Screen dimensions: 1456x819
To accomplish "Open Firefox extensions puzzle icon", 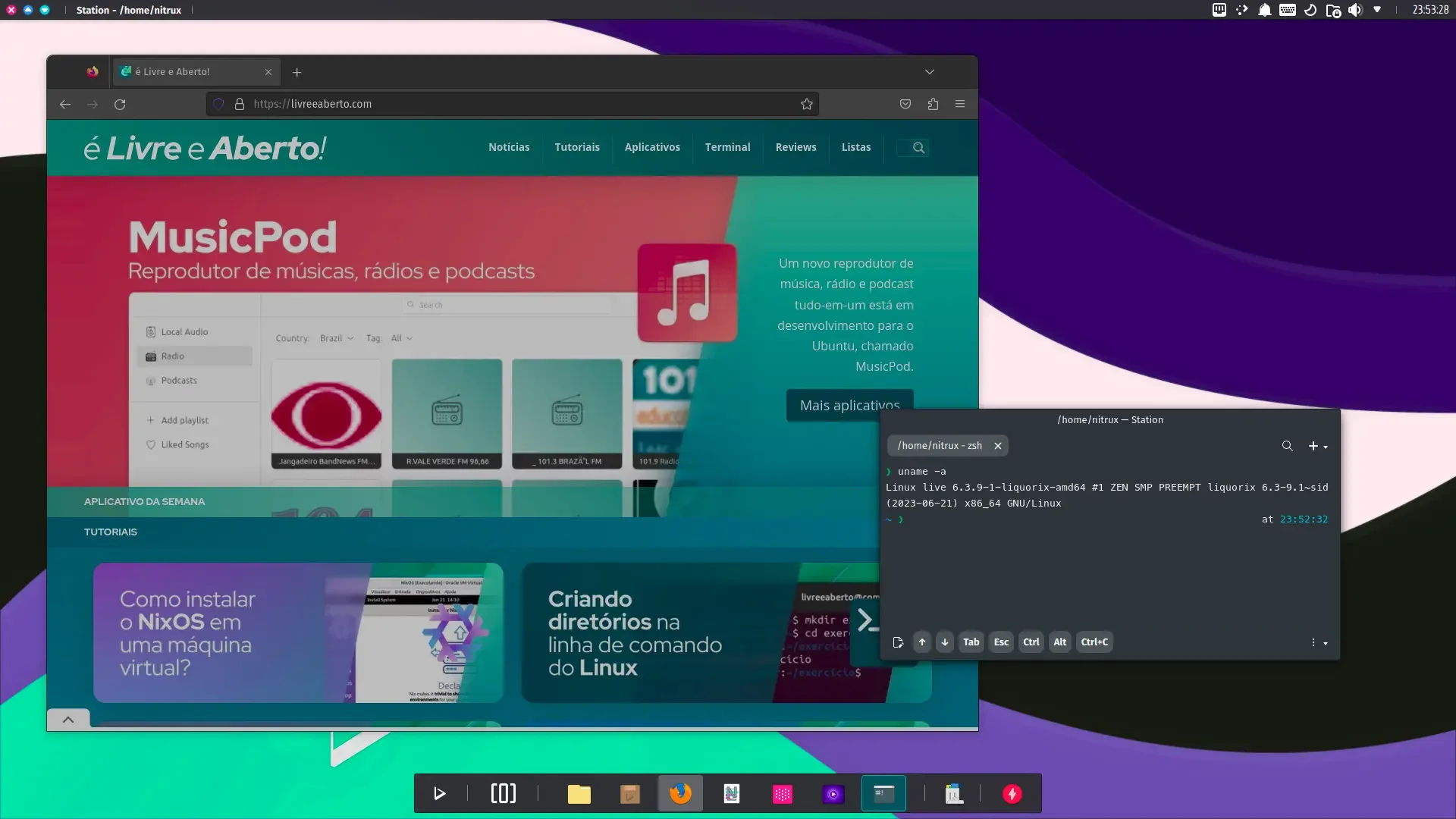I will click(x=933, y=104).
